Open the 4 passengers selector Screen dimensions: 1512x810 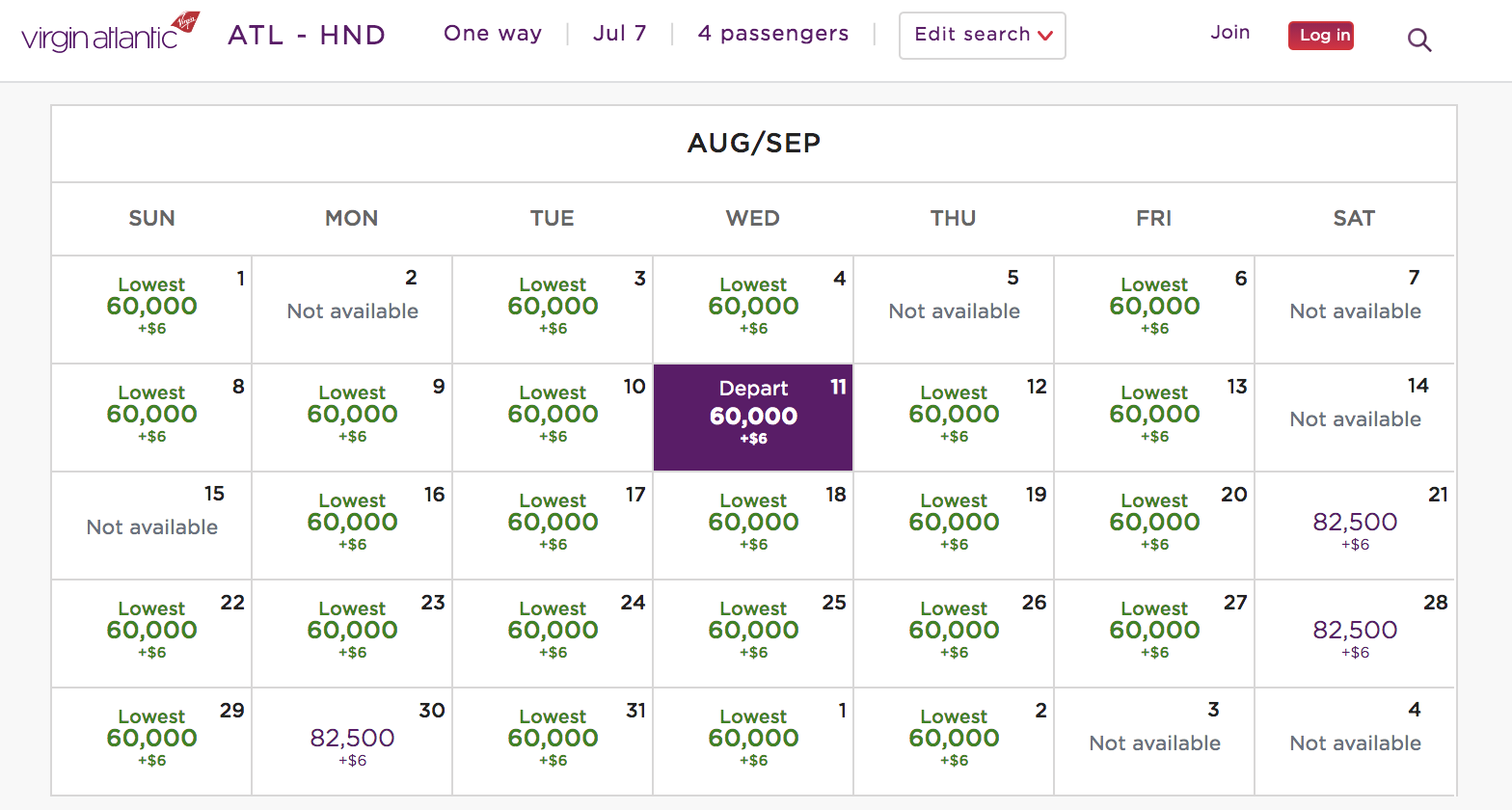click(772, 34)
